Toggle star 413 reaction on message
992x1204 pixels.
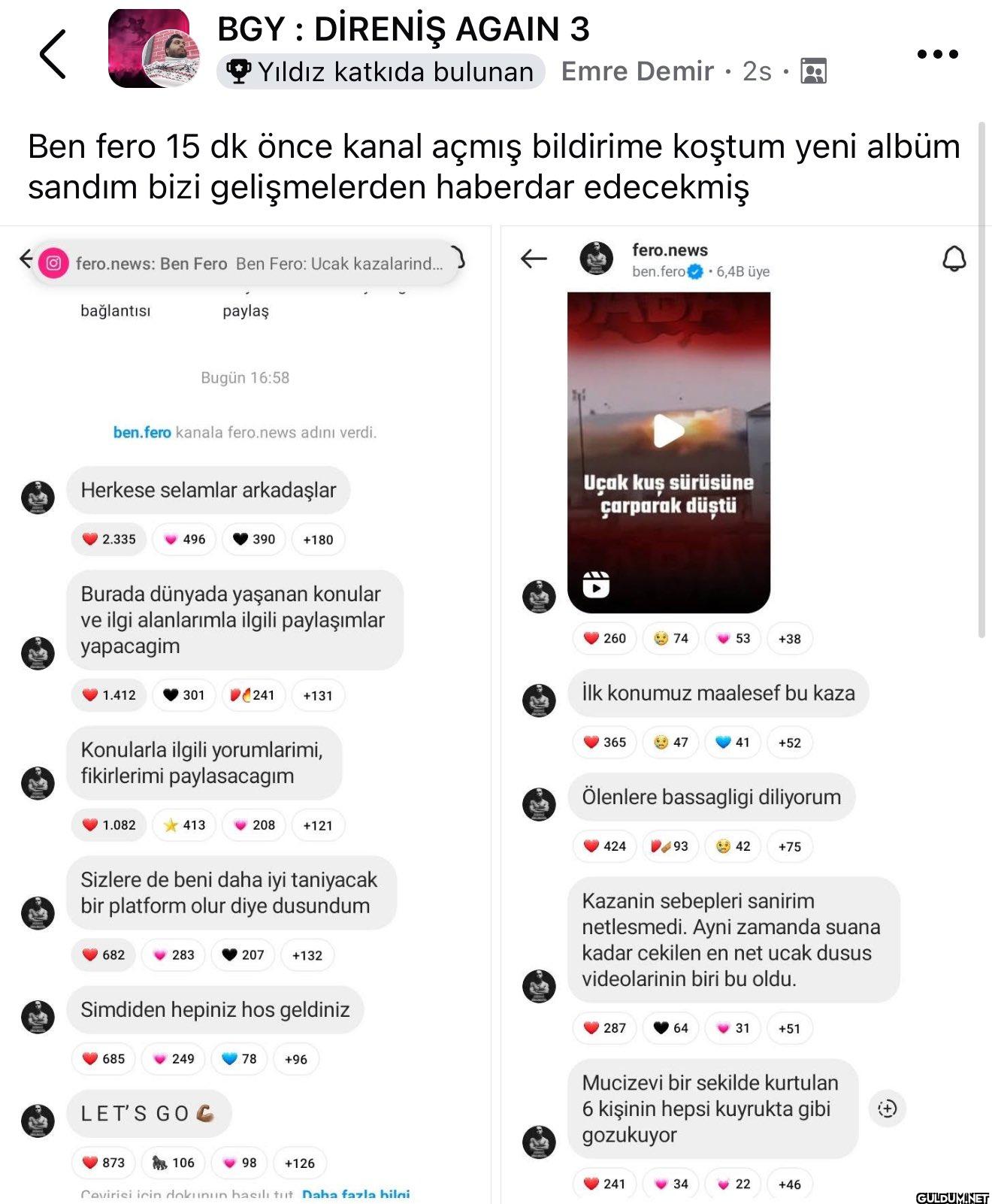(x=184, y=825)
